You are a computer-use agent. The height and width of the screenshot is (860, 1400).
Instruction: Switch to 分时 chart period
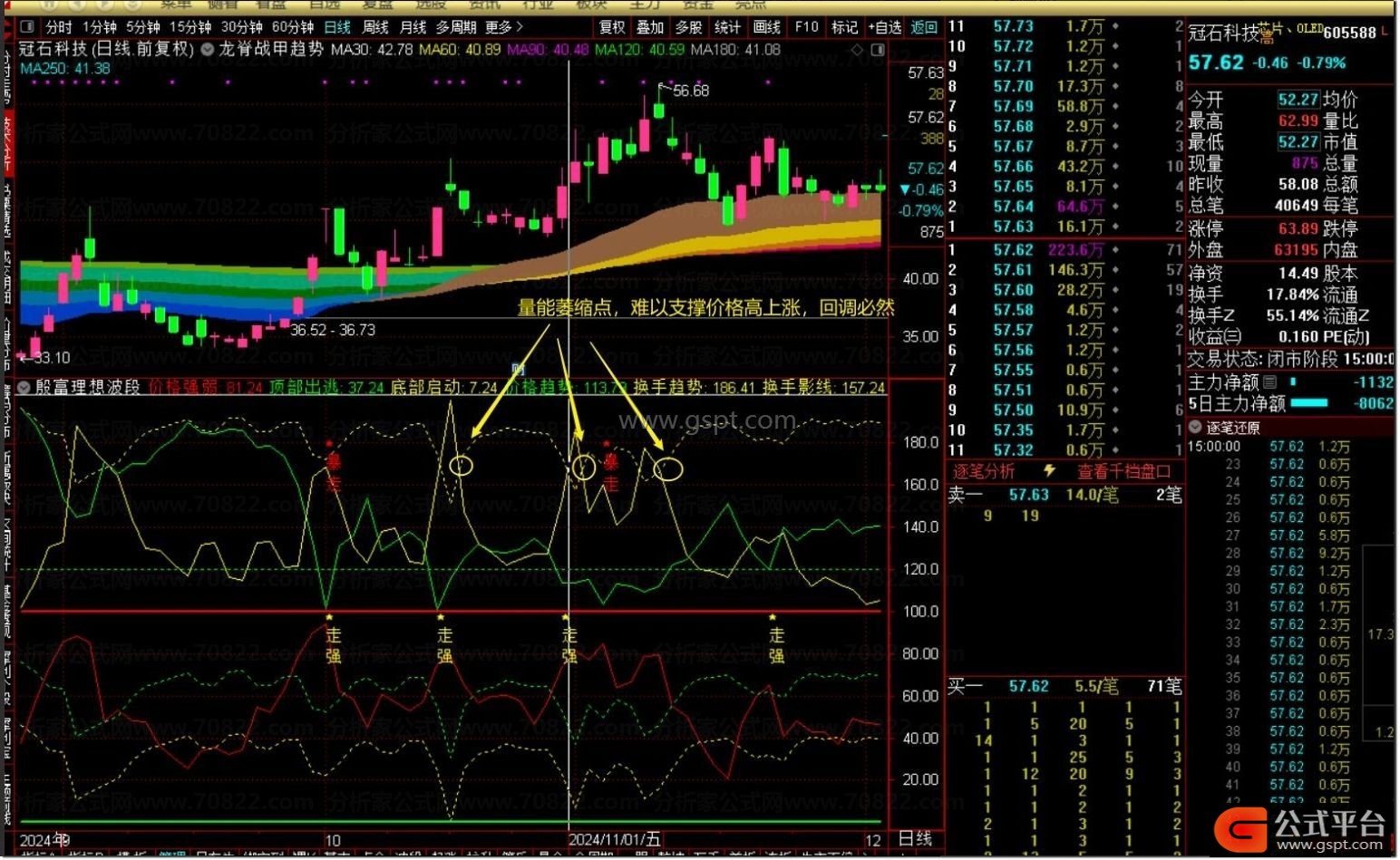tap(58, 27)
